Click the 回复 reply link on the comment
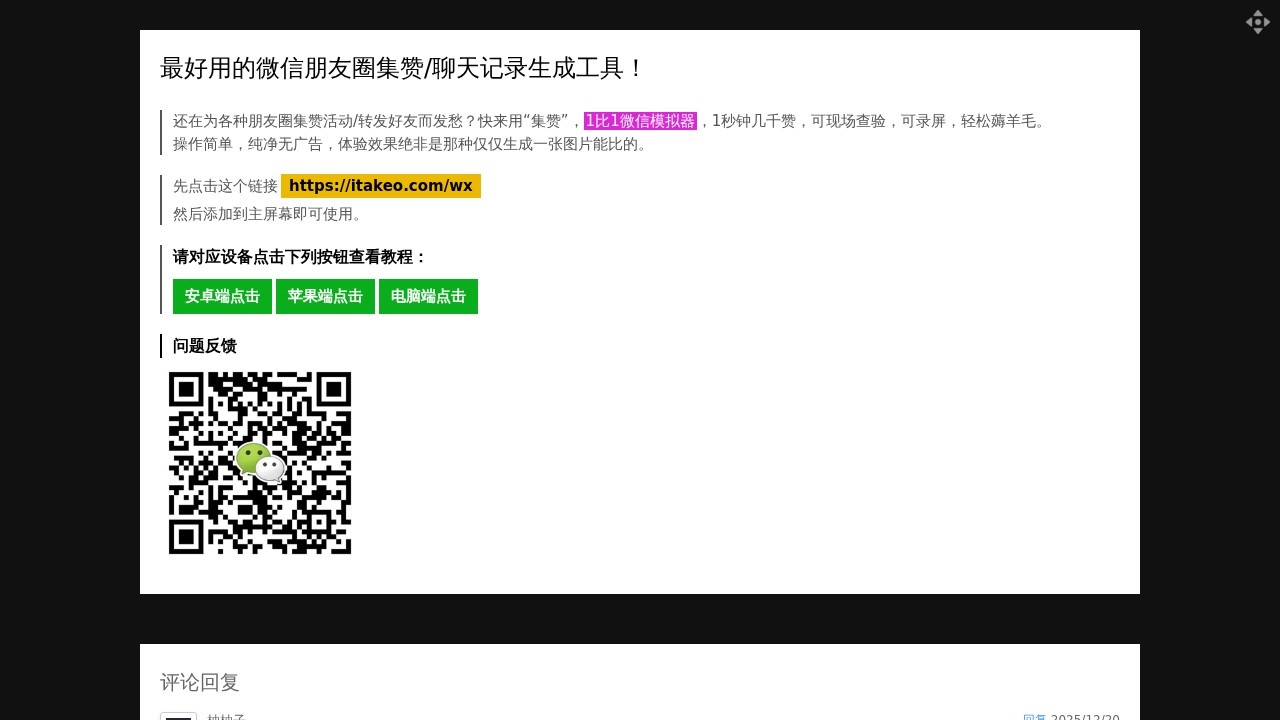The width and height of the screenshot is (1280, 720). pos(1033,718)
